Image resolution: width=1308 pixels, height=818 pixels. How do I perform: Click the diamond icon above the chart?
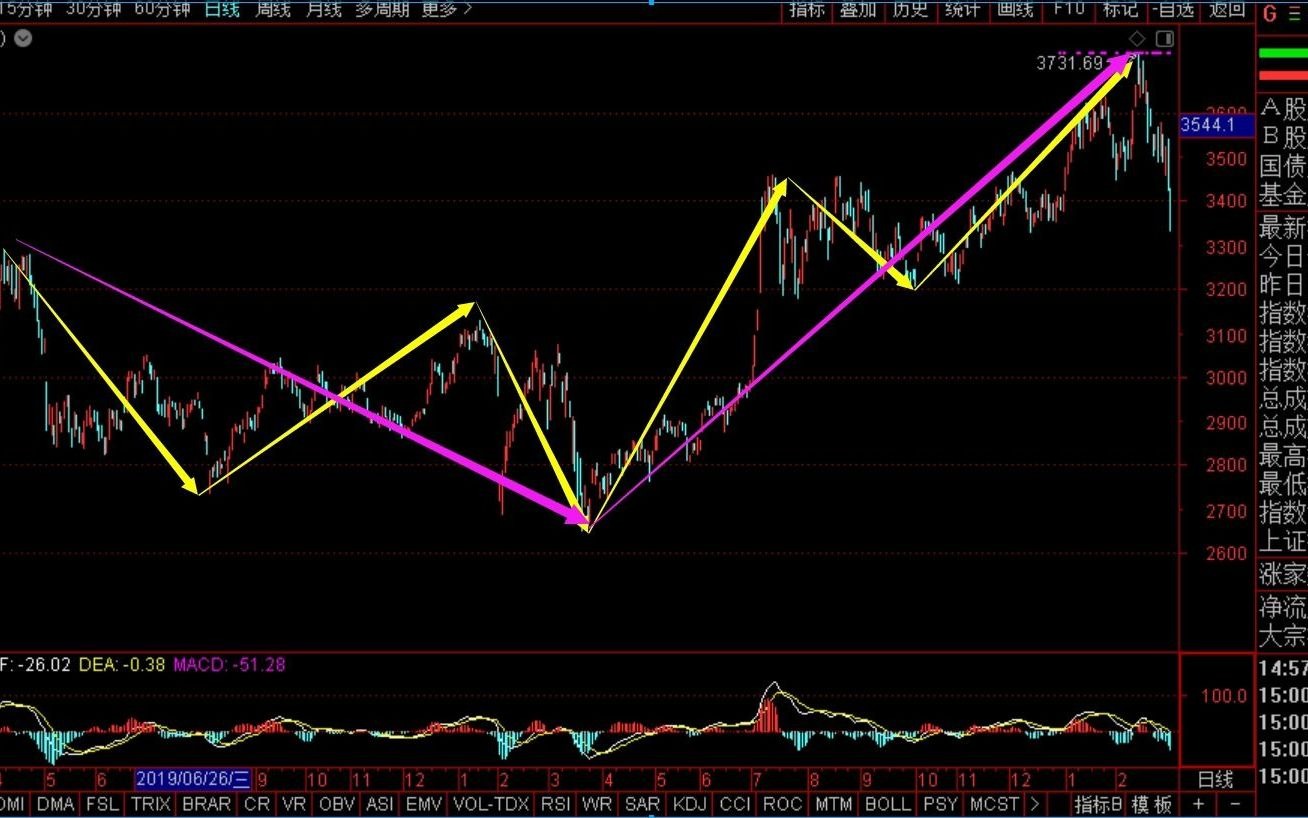(x=1137, y=38)
